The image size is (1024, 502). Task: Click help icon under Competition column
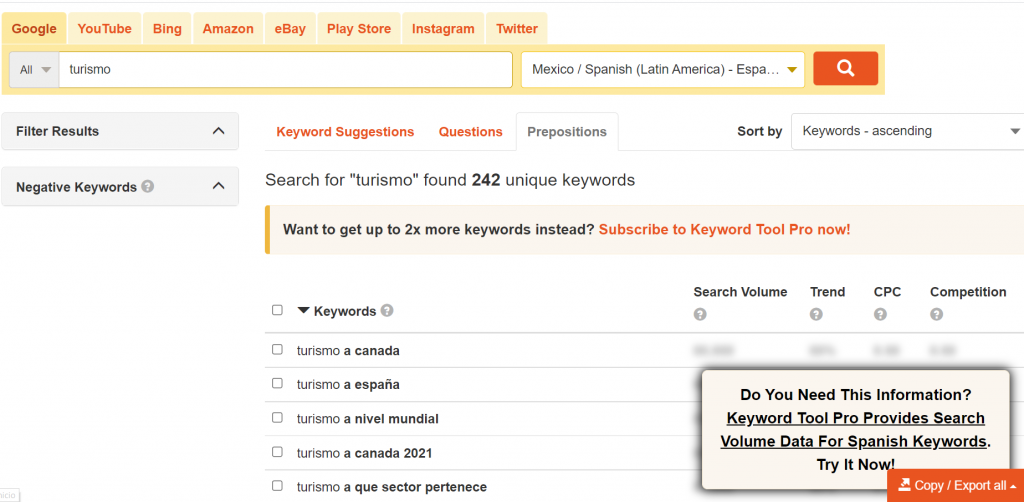[936, 314]
